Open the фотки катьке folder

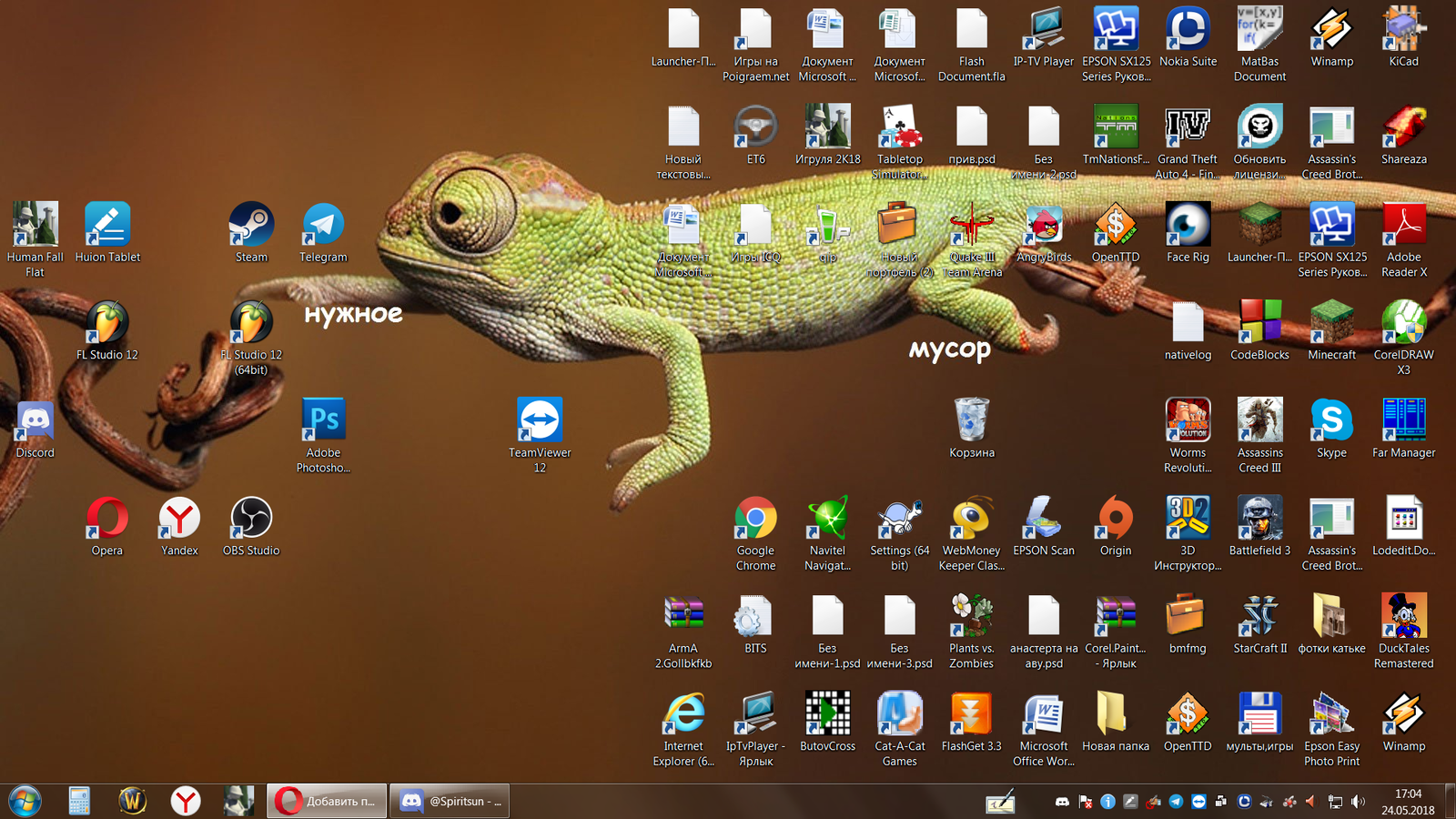[x=1331, y=624]
